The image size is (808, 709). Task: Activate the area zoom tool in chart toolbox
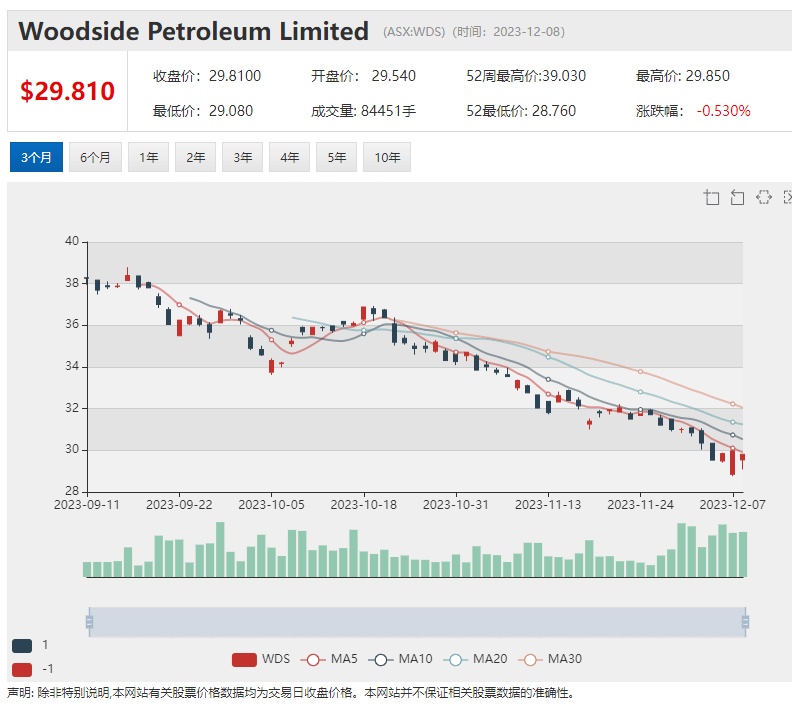[x=712, y=197]
